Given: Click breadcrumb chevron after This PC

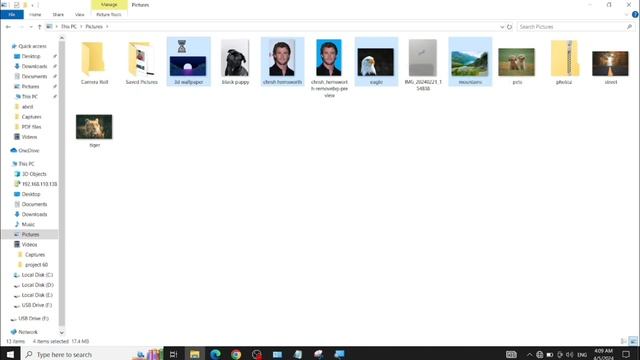Looking at the screenshot, I should point(81,27).
